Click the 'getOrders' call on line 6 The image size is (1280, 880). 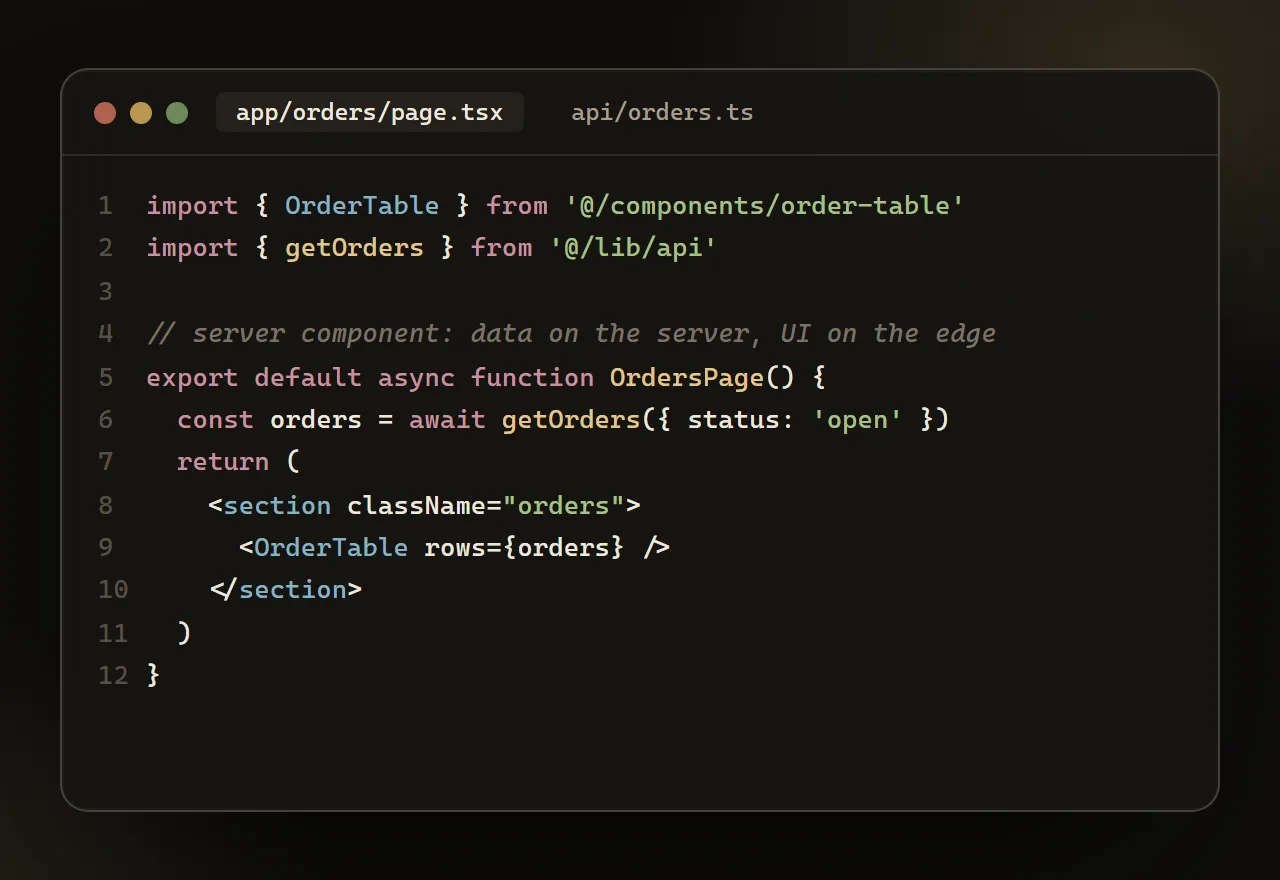point(570,419)
